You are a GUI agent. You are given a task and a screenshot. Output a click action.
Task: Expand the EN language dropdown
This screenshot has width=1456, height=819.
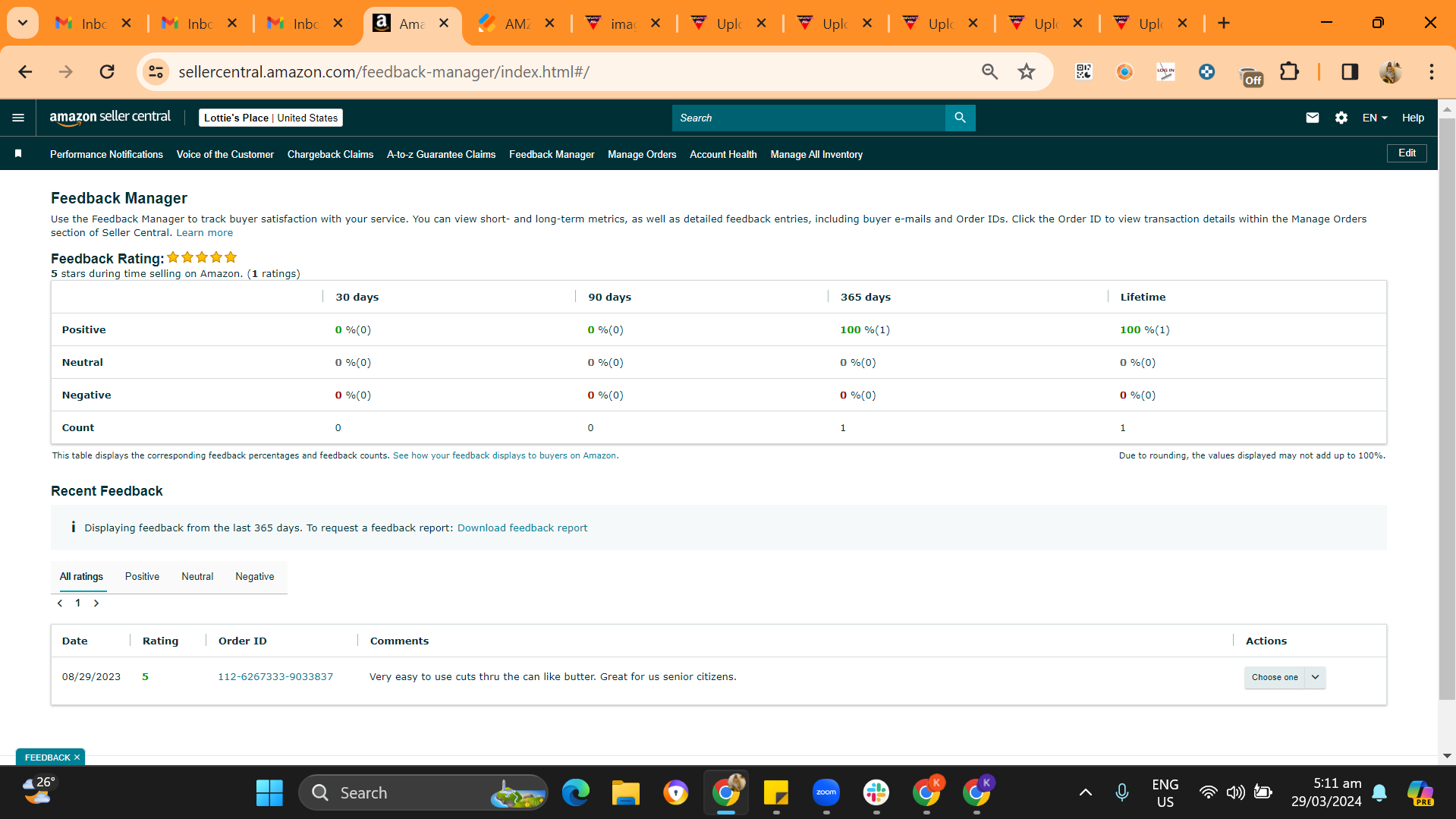[x=1375, y=118]
